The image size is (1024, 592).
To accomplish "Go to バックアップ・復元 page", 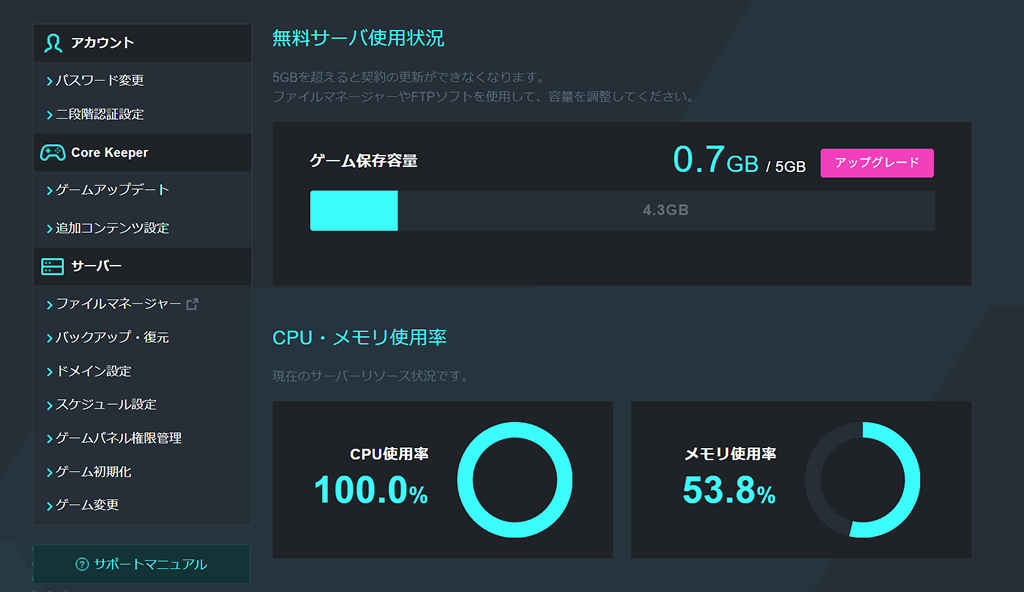I will point(112,338).
